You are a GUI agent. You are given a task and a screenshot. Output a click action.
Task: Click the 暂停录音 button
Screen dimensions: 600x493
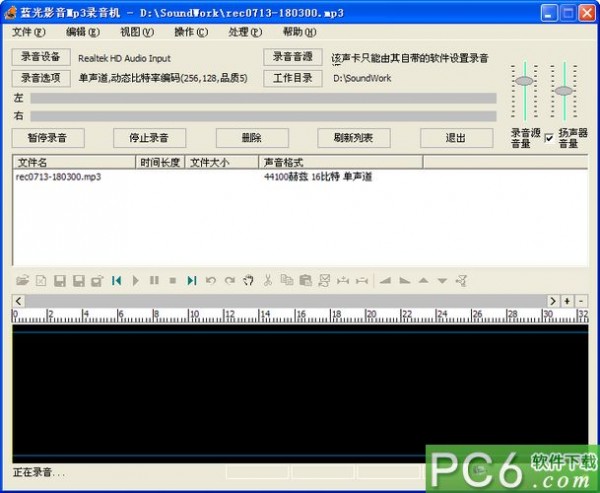(48, 138)
